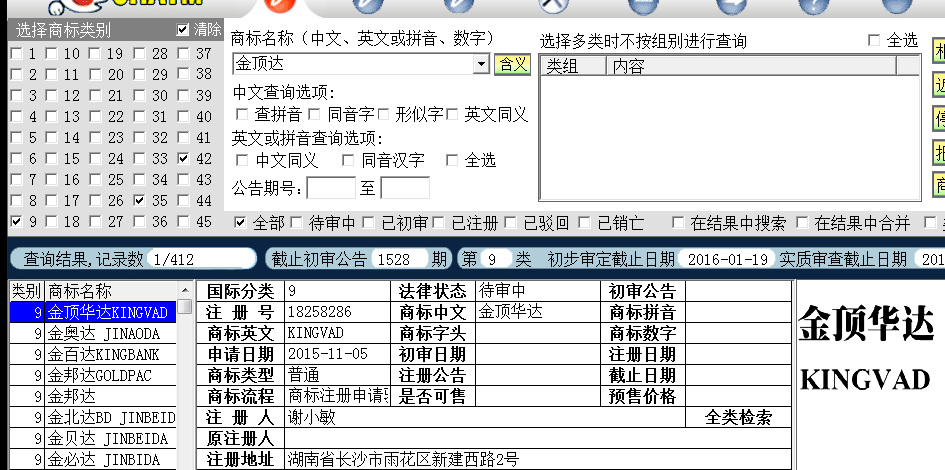
Task: Select result row 金邦达 without English name
Action: click(93, 396)
